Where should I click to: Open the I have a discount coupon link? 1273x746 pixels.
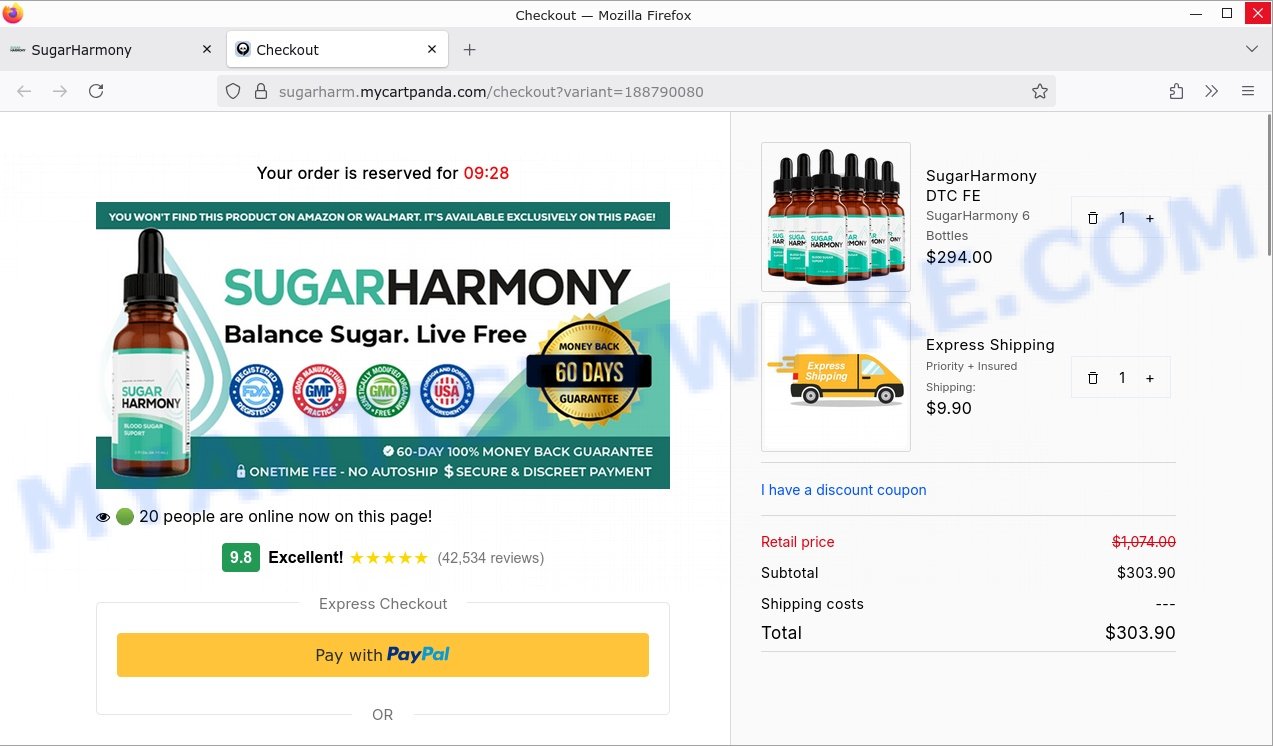(843, 490)
